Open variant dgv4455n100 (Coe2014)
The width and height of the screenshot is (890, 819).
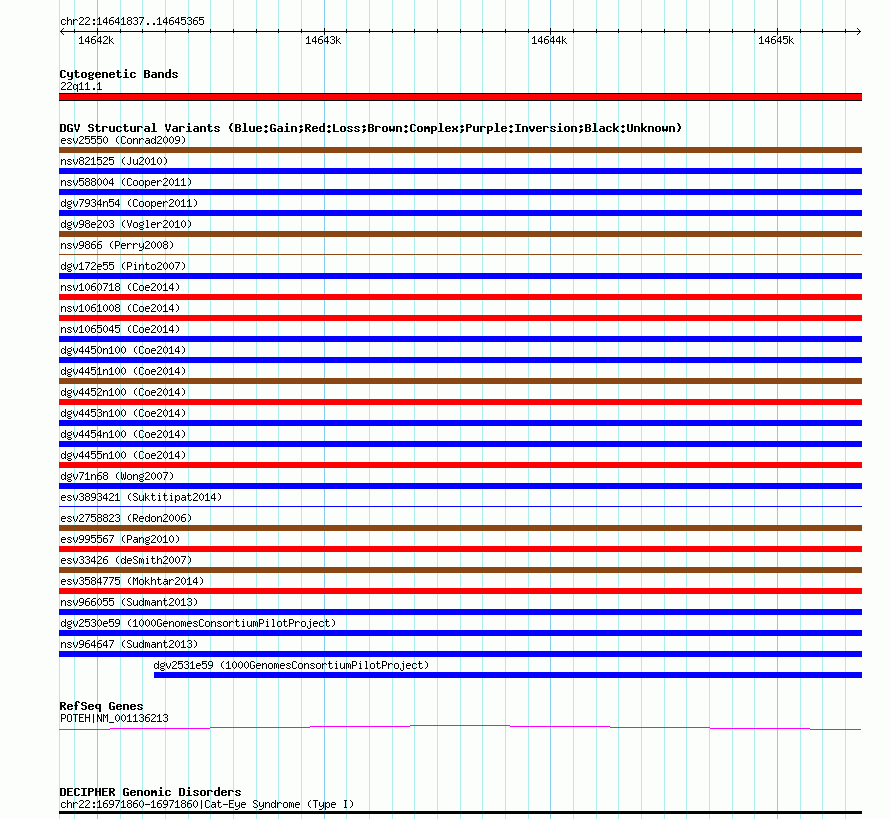123,455
